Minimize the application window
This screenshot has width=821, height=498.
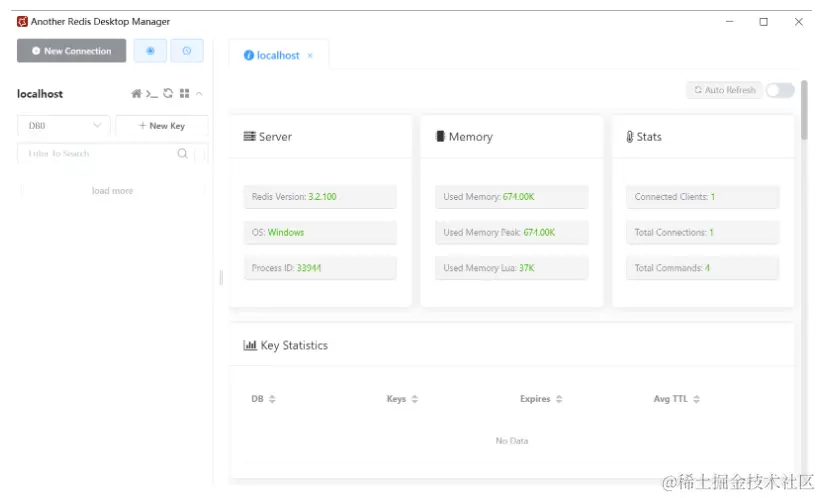(x=729, y=21)
